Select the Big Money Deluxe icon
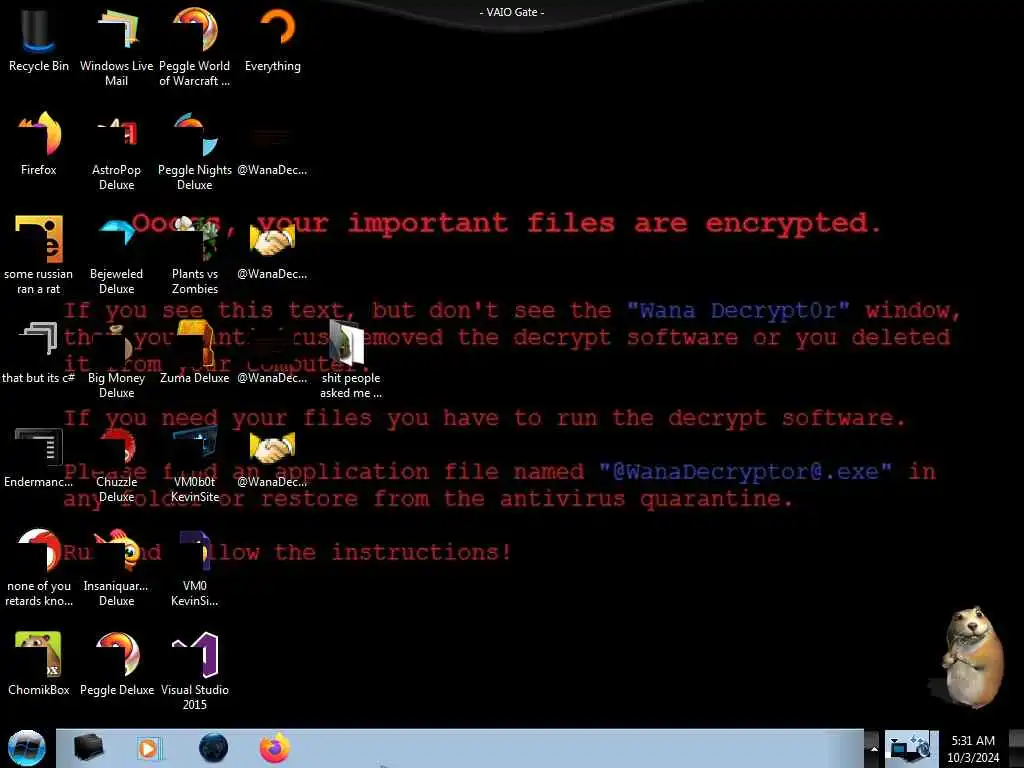Image resolution: width=1024 pixels, height=768 pixels. pos(116,360)
